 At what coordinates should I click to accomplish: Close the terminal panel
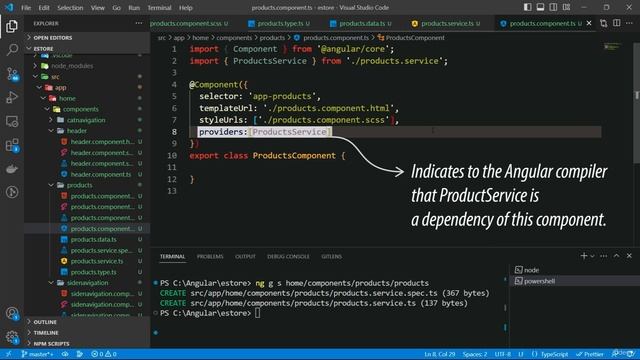click(629, 256)
